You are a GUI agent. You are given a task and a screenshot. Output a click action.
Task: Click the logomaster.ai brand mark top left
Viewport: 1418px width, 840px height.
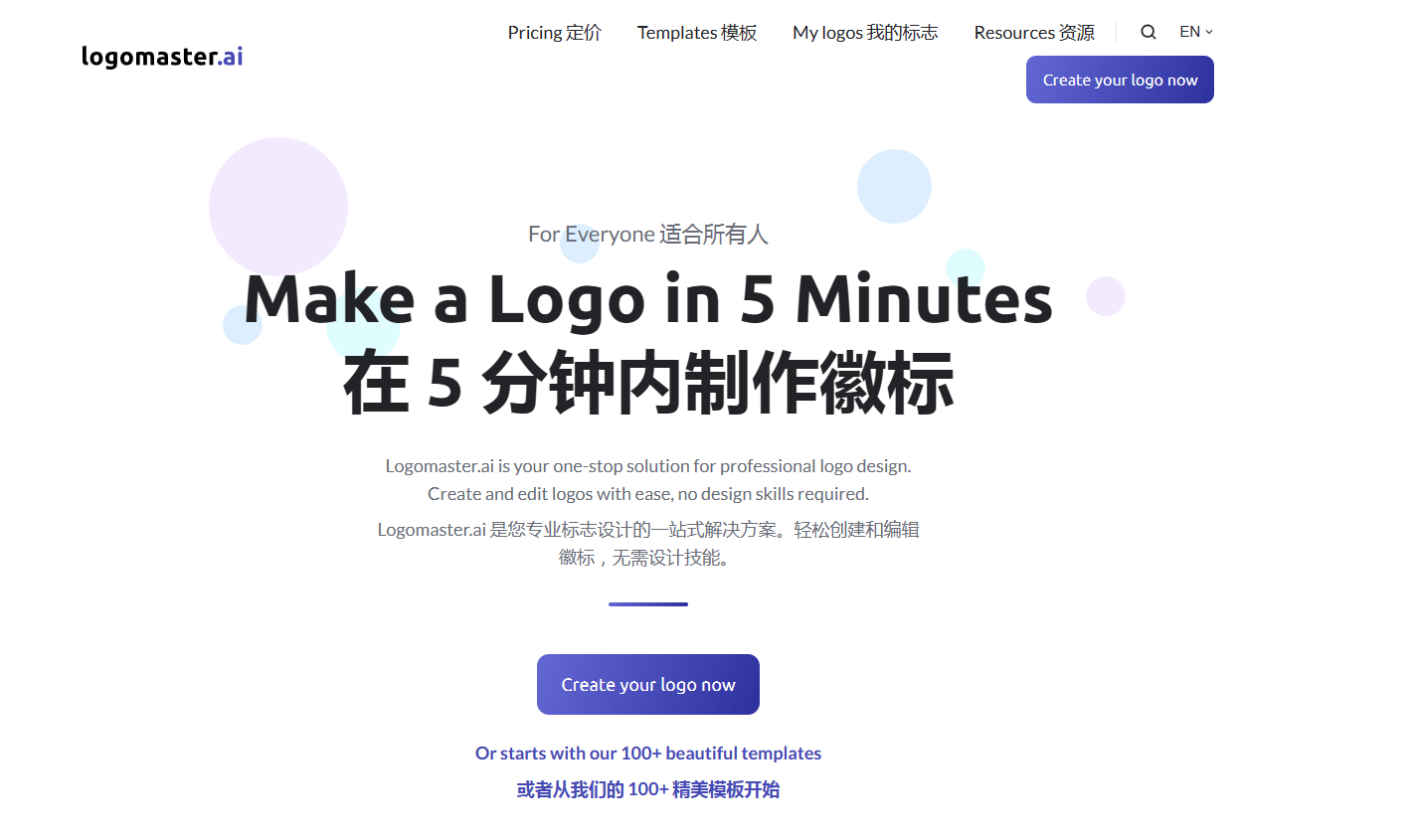(x=161, y=56)
